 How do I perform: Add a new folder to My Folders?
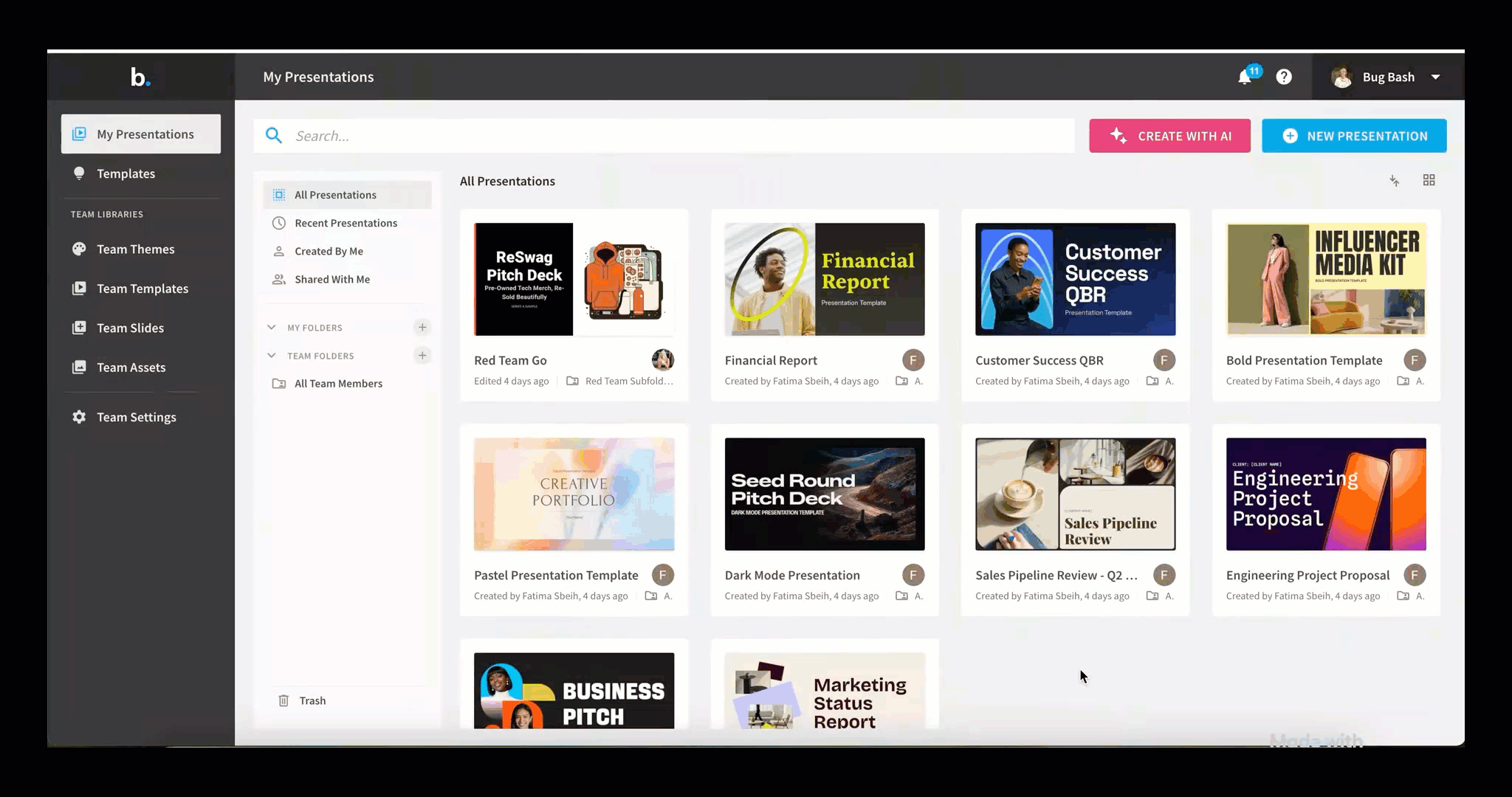pyautogui.click(x=422, y=327)
